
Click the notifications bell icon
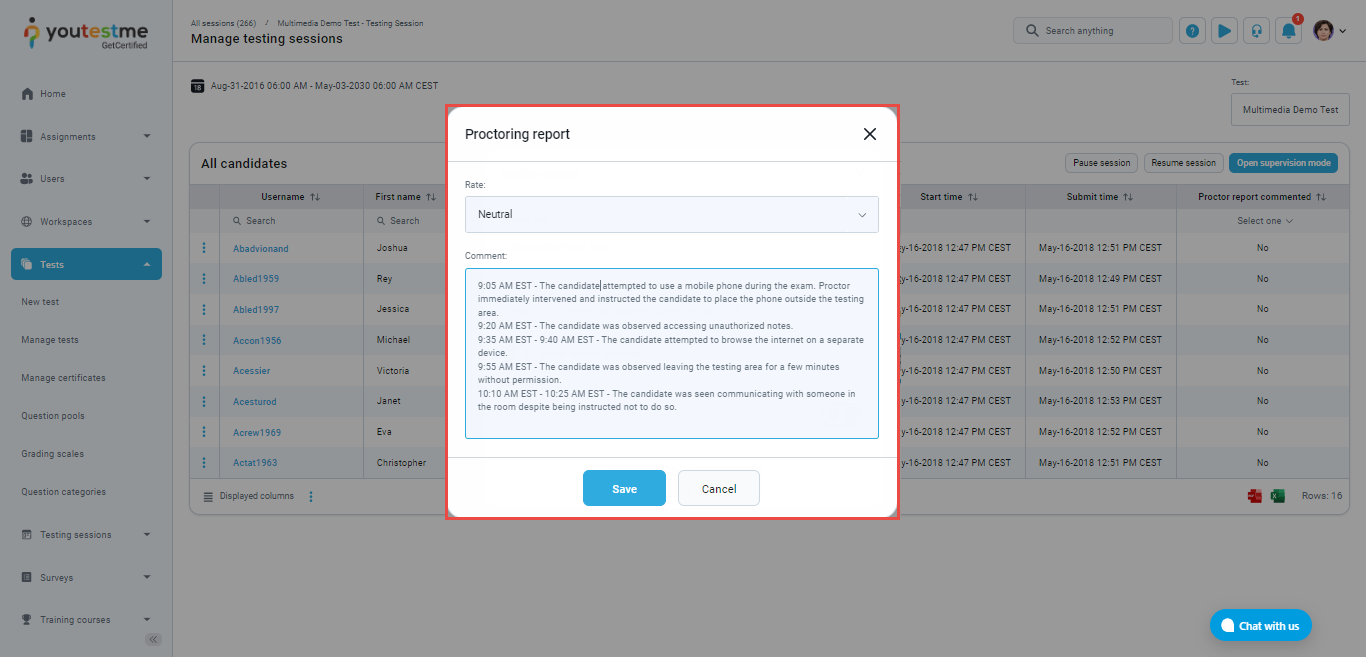pos(1289,31)
